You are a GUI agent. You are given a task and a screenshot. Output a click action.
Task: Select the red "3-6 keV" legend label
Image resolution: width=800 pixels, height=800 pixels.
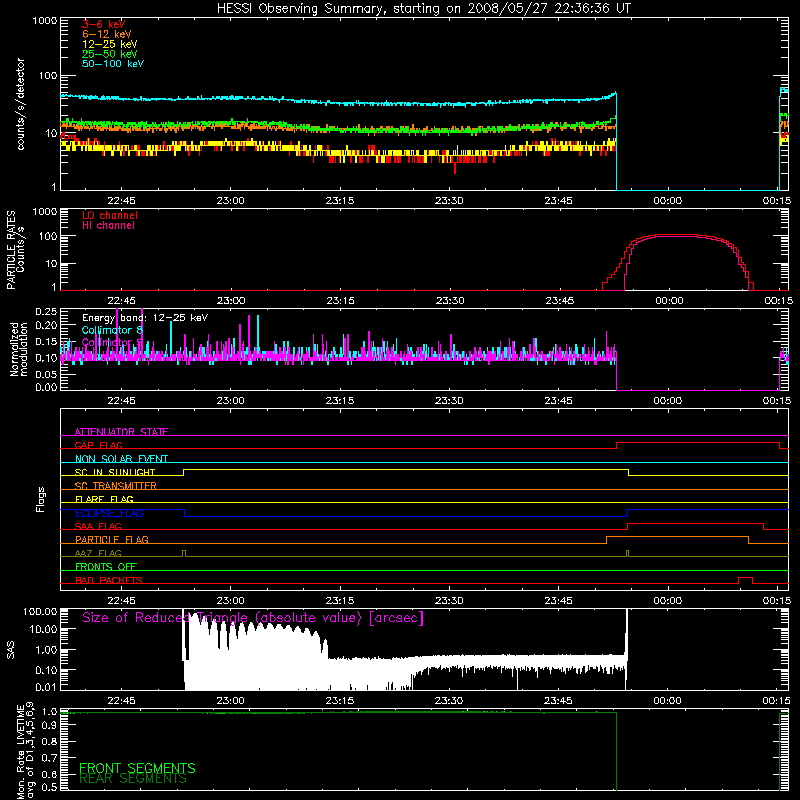click(103, 24)
